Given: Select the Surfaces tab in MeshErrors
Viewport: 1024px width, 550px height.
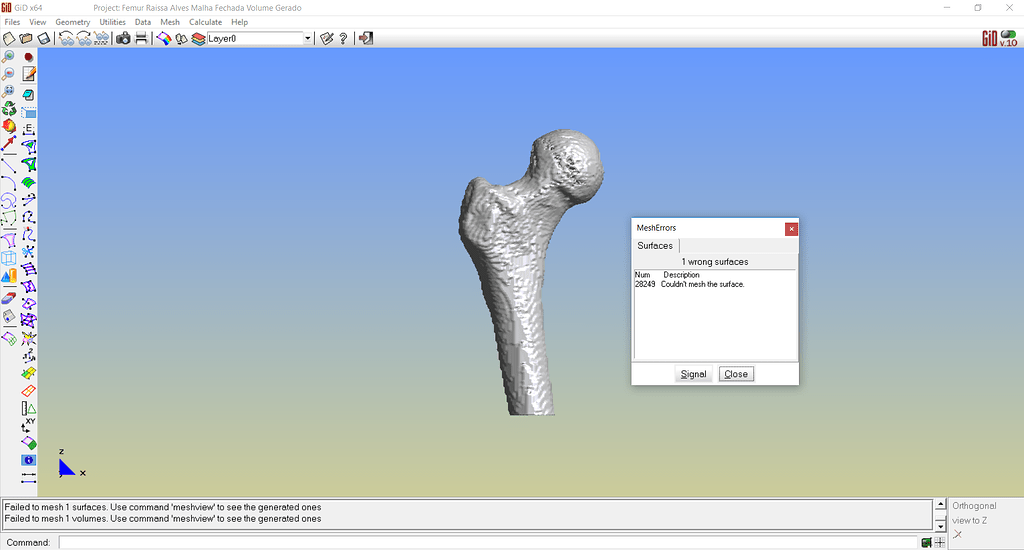Looking at the screenshot, I should pos(655,246).
